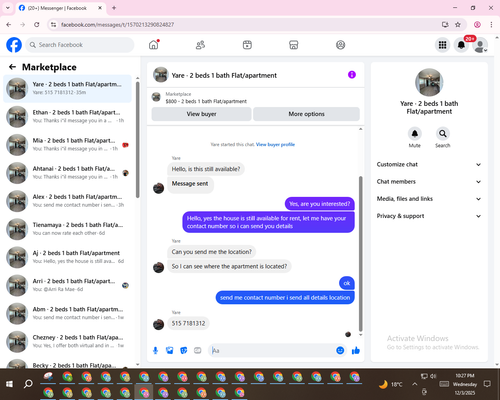Go to the Home feed icon
500x400 pixels.
coord(154,45)
